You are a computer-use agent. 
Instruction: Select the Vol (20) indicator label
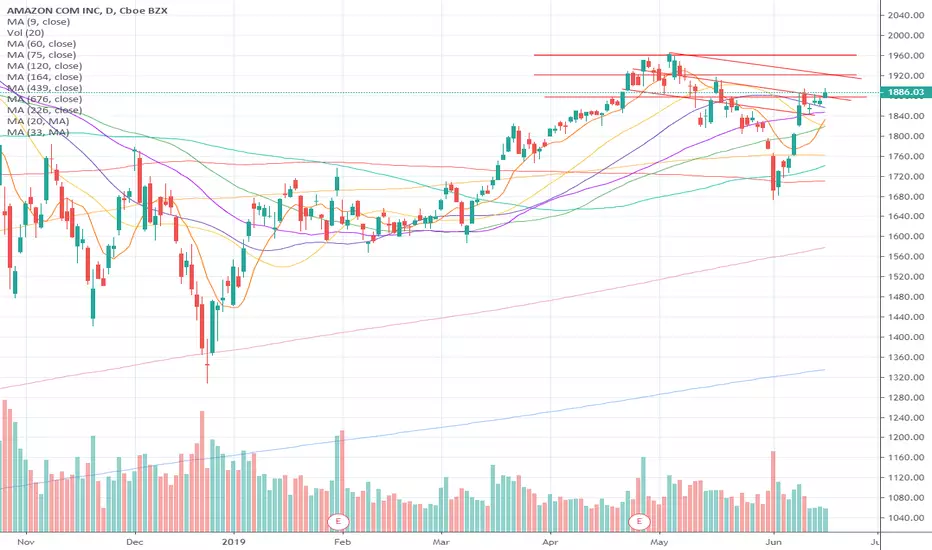(26, 33)
